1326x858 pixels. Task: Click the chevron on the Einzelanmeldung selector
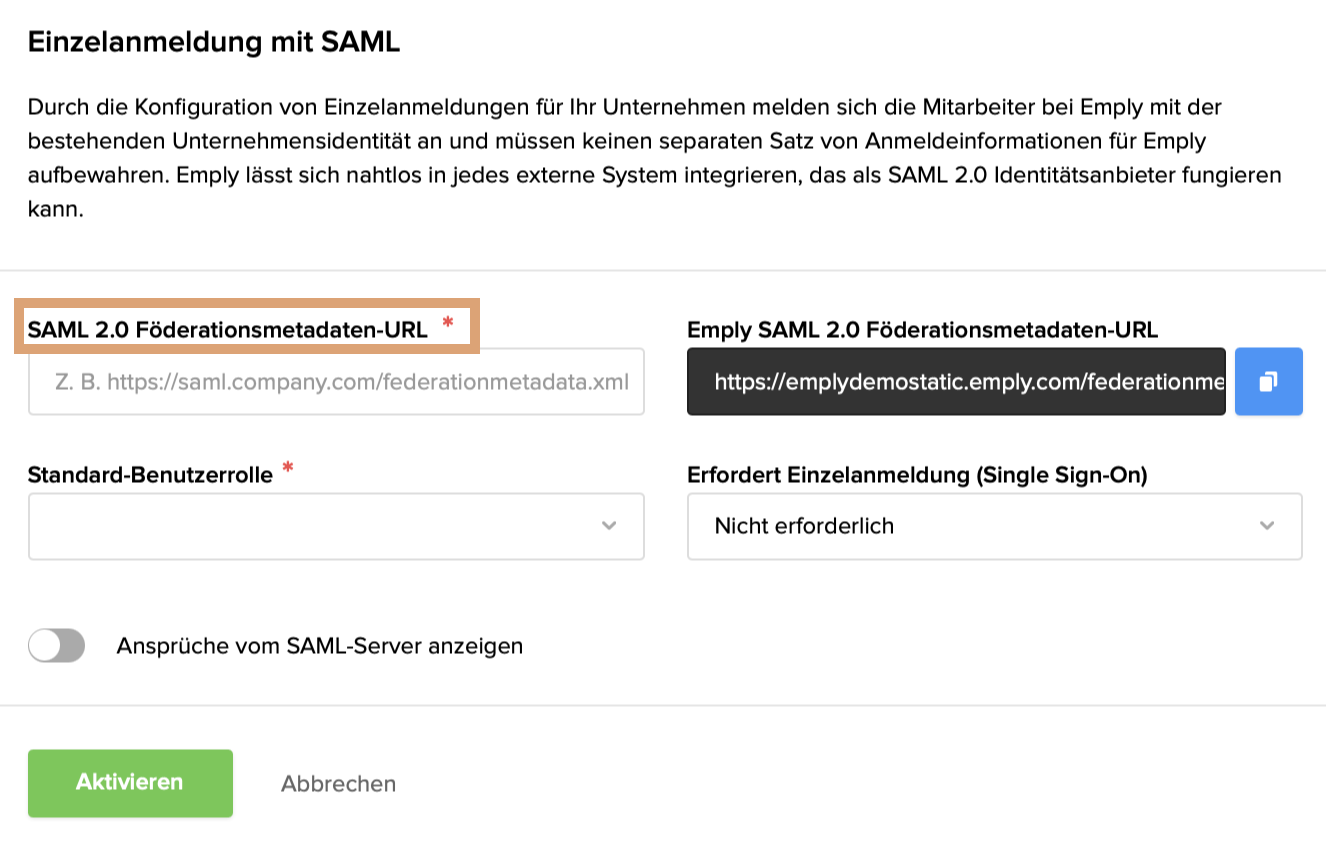(1267, 527)
